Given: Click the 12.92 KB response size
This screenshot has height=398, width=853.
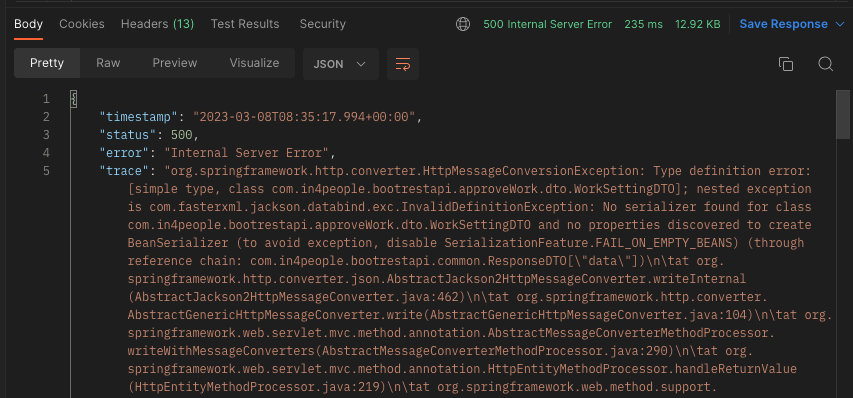Looking at the screenshot, I should tap(697, 24).
